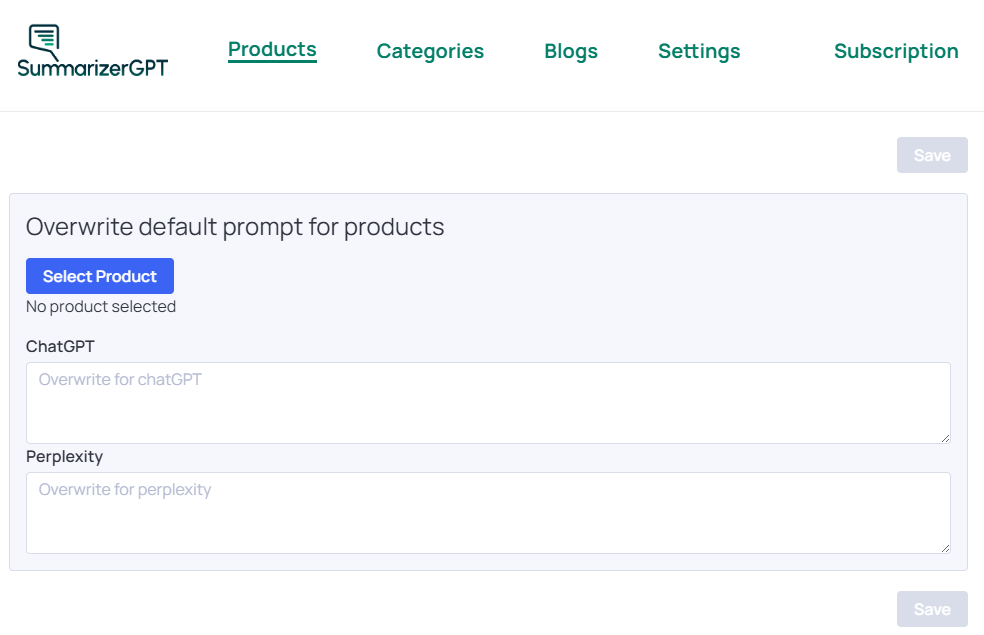This screenshot has width=984, height=635.
Task: Grab the ChatGPT text area resize handle
Action: click(944, 437)
